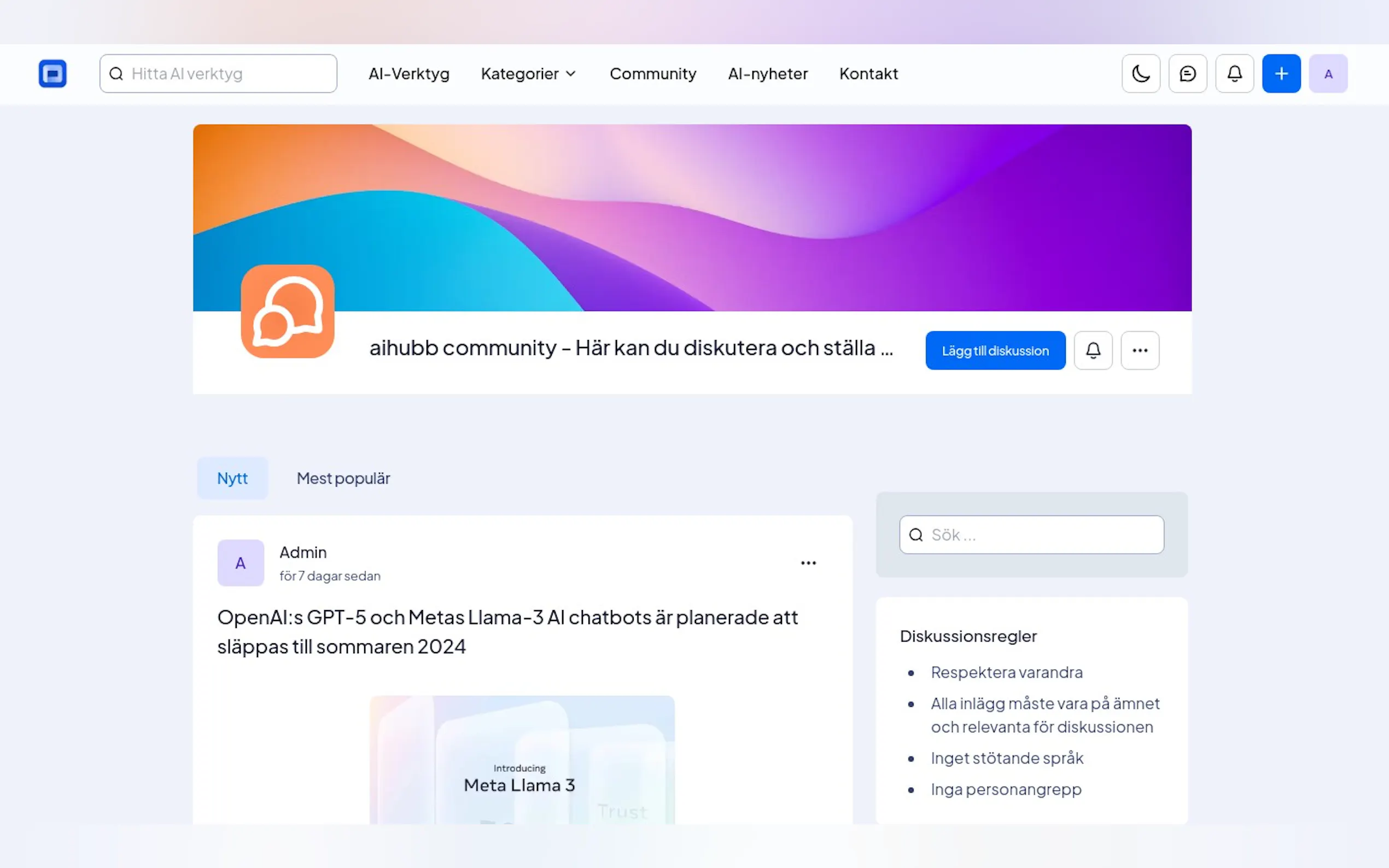Click the aihubb logo icon
This screenshot has width=1389, height=868.
click(52, 73)
